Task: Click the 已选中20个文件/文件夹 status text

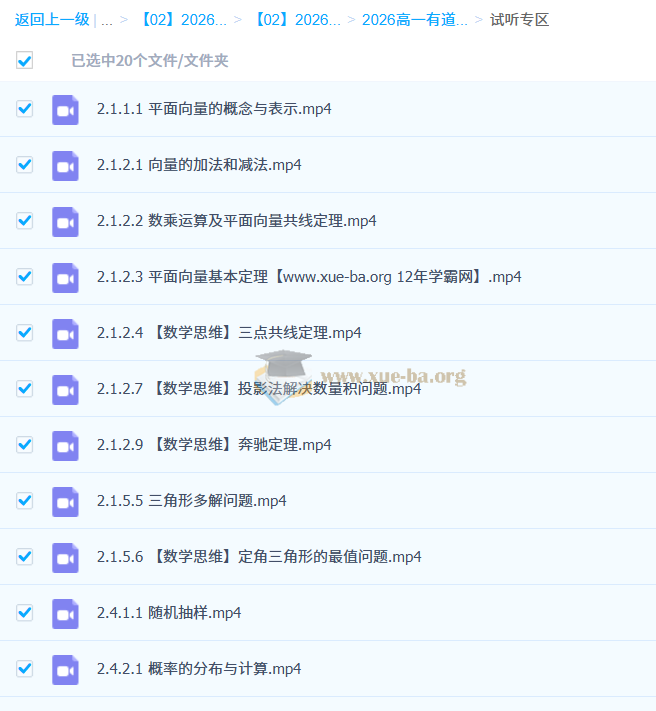Action: [x=150, y=60]
